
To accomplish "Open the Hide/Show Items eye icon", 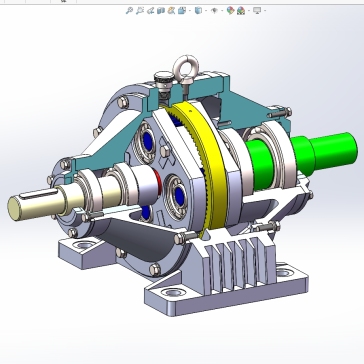I will click(x=214, y=11).
